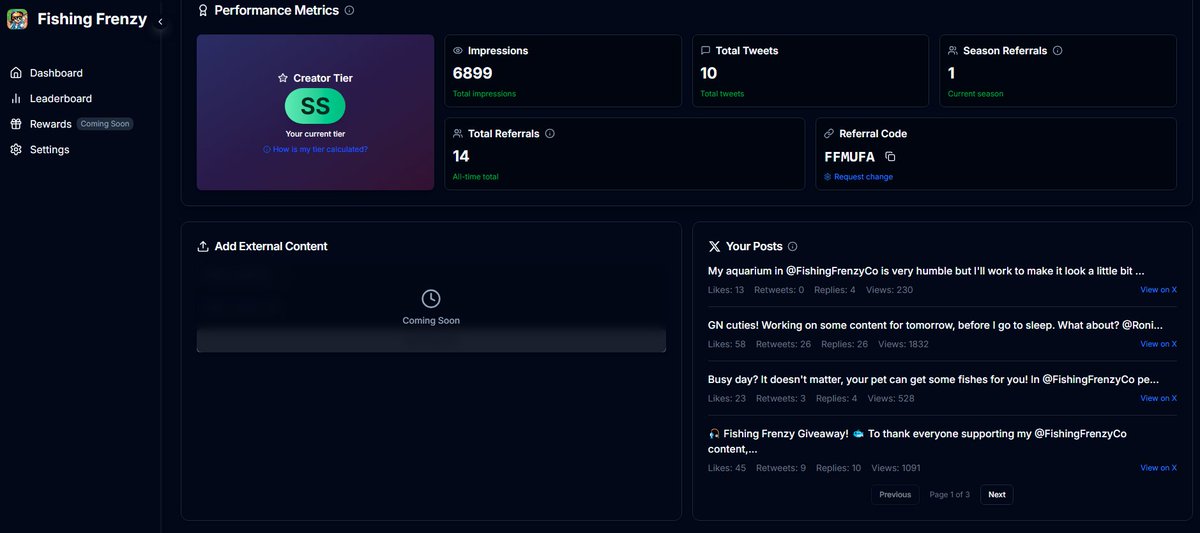This screenshot has height=533, width=1200.
Task: Click the Total Referrals value 14
Action: pyautogui.click(x=461, y=156)
